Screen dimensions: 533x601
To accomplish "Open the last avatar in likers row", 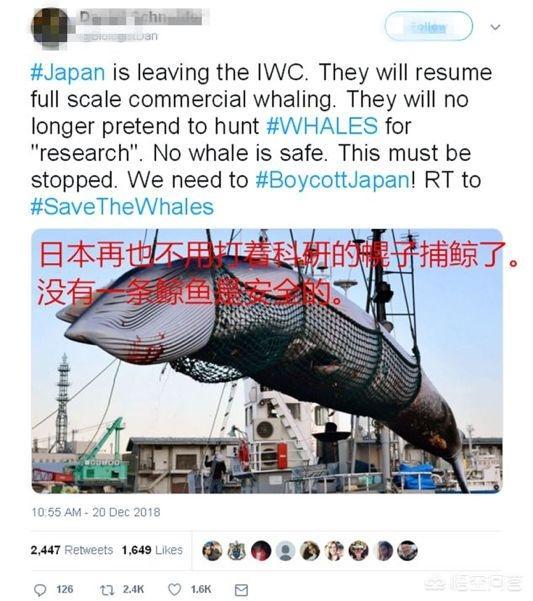I will point(407,551).
